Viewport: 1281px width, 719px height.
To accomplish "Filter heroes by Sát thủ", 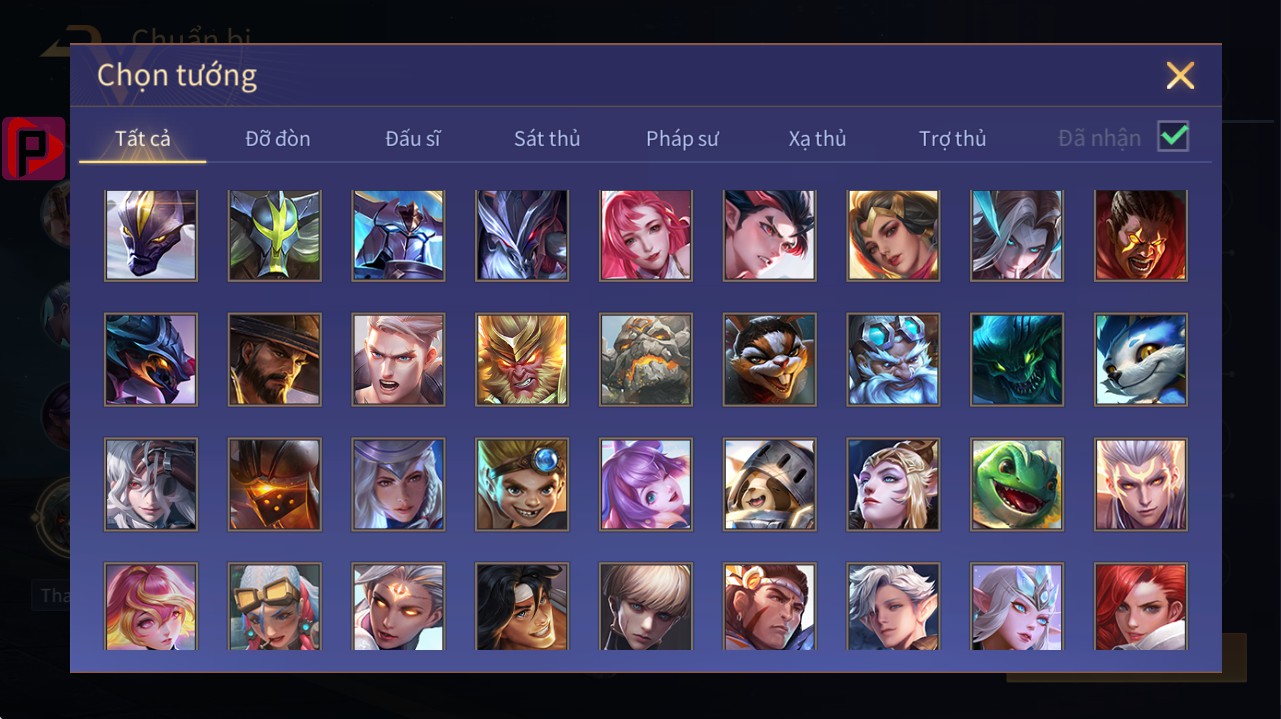I will click(547, 138).
